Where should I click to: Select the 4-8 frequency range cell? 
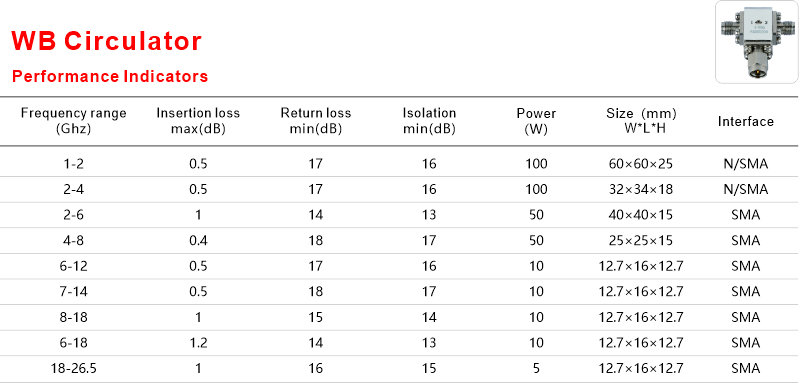pos(73,240)
